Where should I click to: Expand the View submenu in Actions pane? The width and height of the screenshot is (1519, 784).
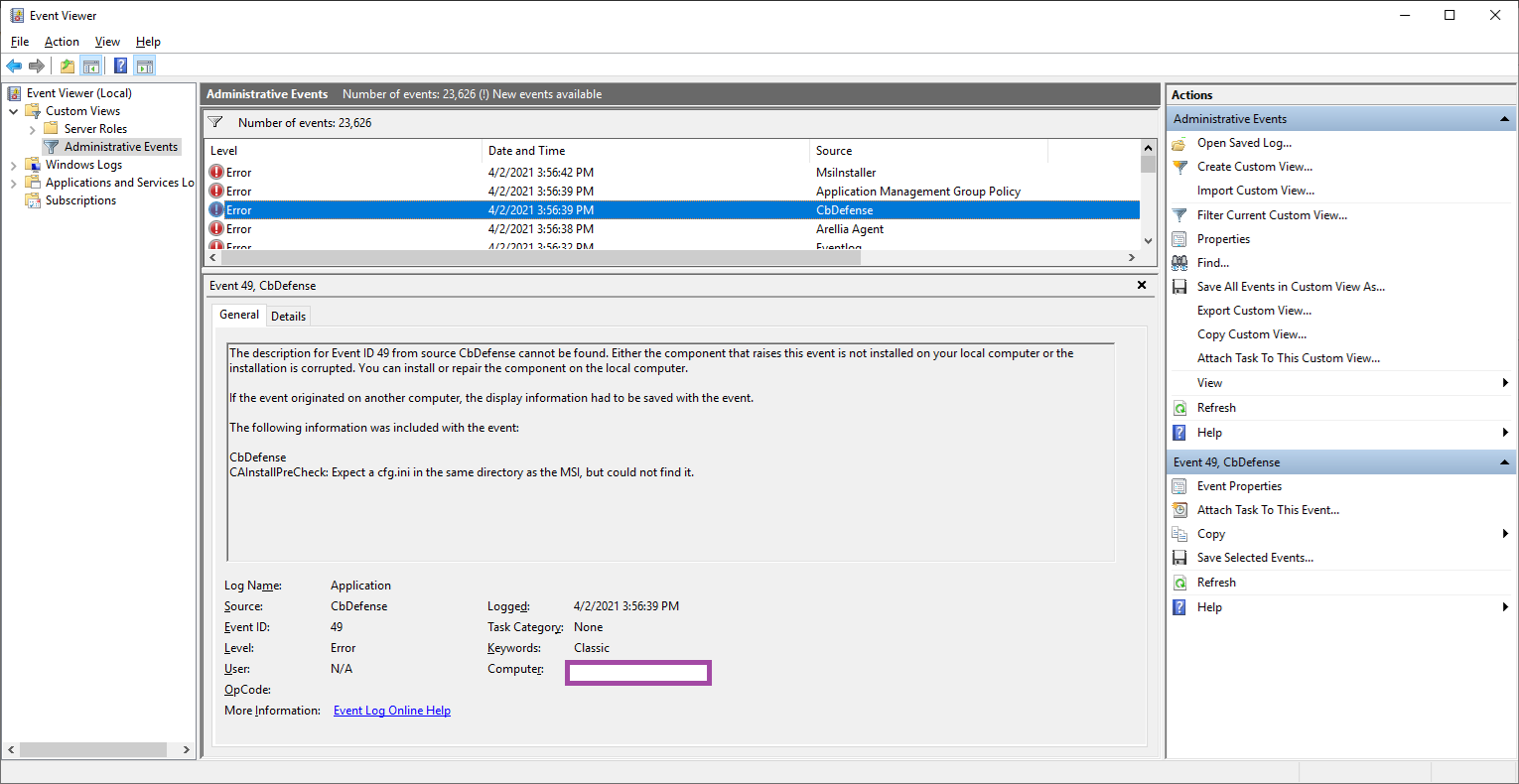[x=1505, y=383]
